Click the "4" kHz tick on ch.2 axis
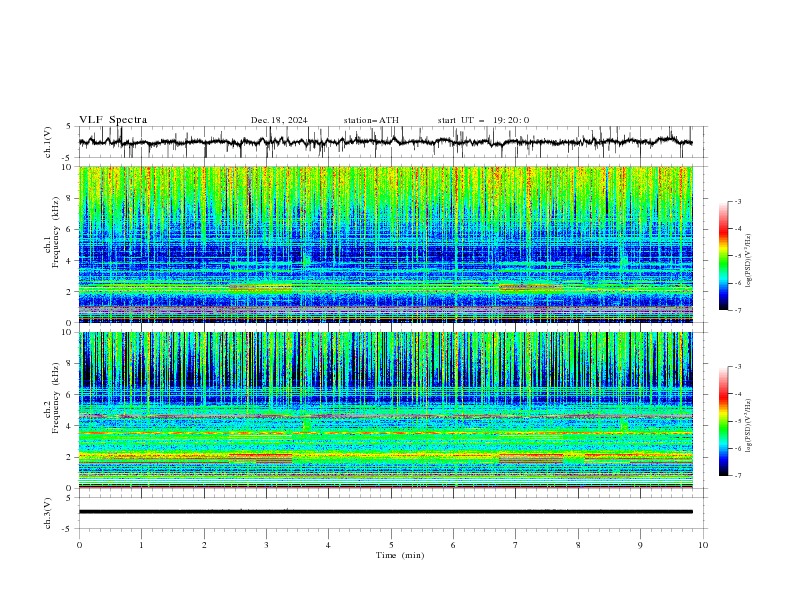The image size is (792, 612). pos(70,426)
